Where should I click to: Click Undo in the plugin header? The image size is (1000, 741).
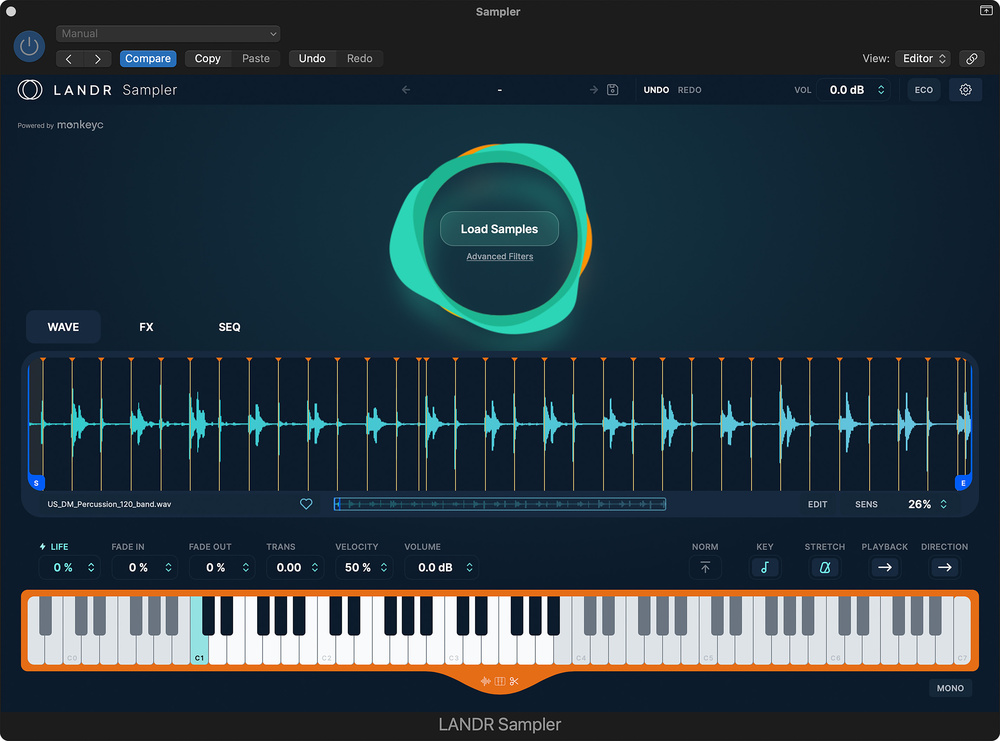pos(312,59)
